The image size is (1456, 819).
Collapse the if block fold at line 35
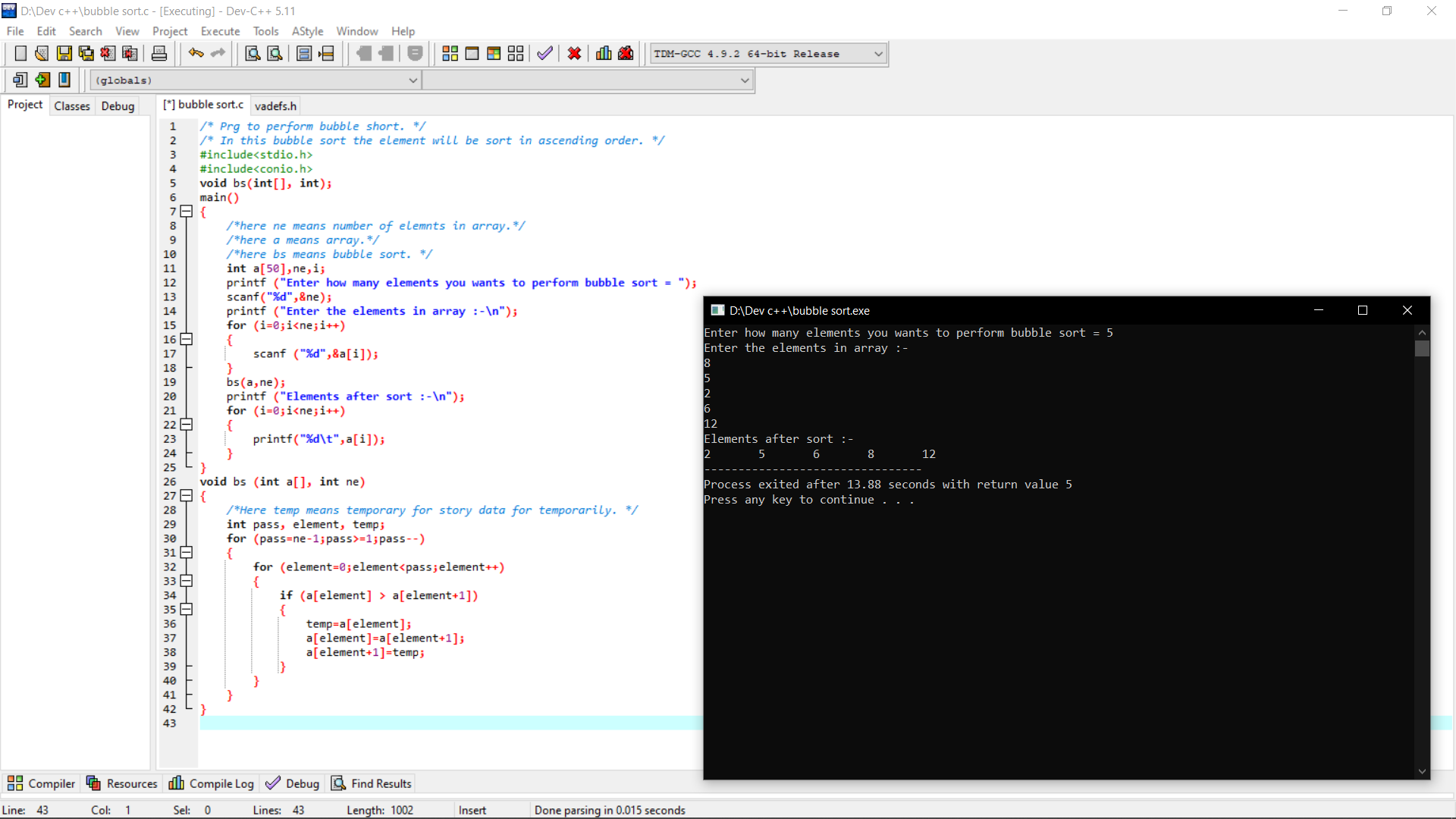click(187, 610)
